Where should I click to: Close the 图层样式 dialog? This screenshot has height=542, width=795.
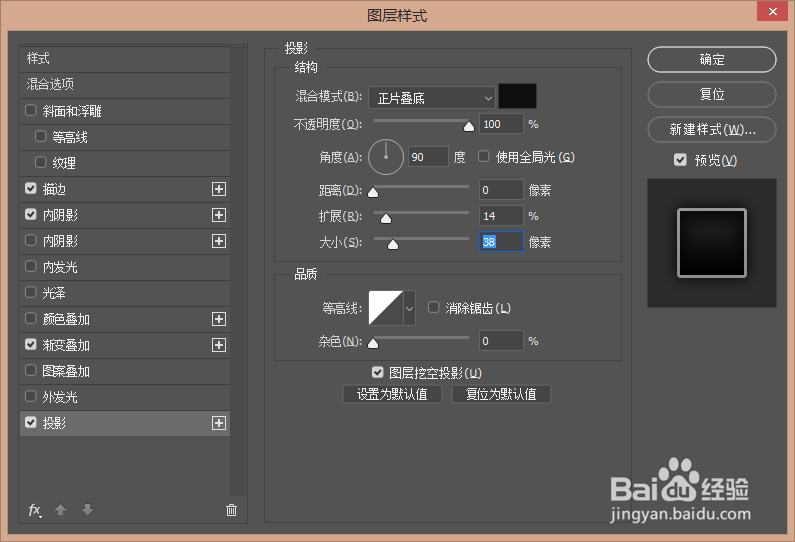point(772,11)
